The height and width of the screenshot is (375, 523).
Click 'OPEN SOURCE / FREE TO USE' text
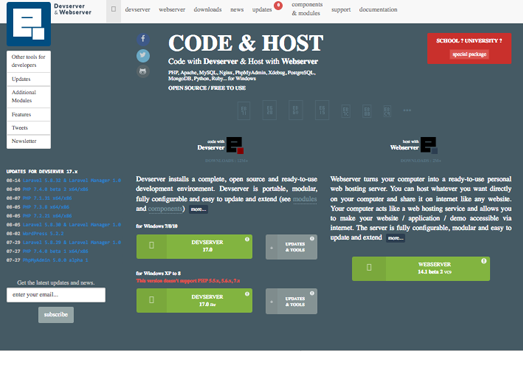click(207, 88)
